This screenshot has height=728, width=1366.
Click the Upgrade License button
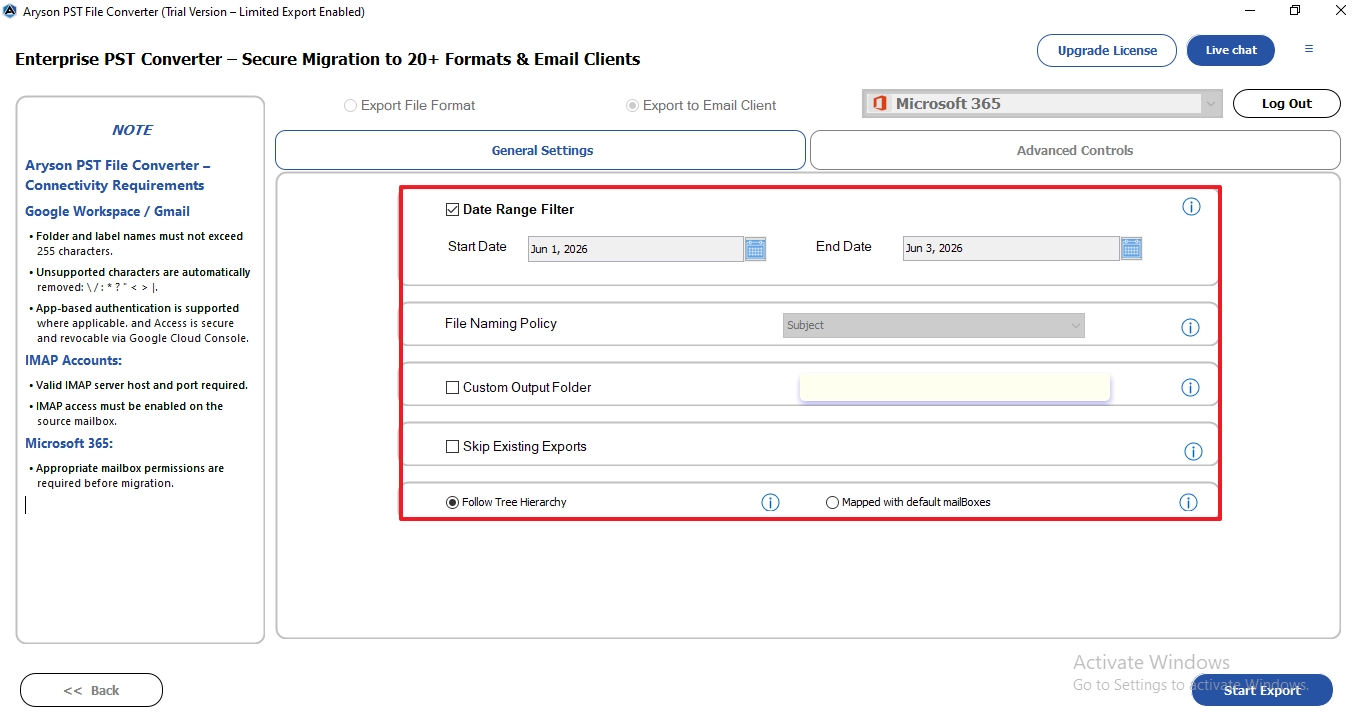click(x=1107, y=50)
